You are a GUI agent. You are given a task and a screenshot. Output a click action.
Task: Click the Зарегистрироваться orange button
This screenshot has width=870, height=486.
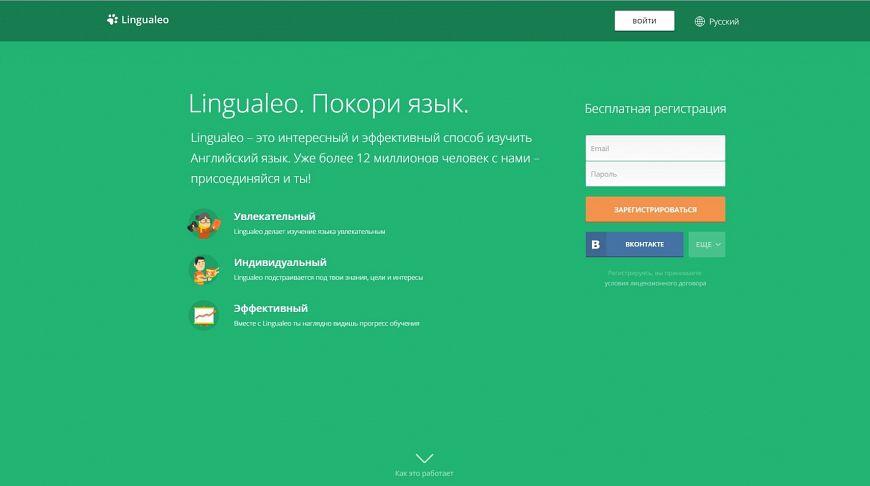(x=655, y=210)
